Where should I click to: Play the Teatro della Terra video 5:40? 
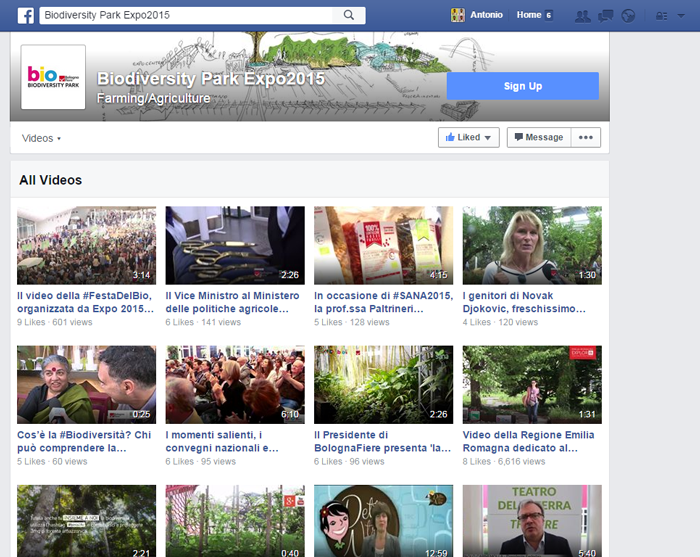pos(532,521)
